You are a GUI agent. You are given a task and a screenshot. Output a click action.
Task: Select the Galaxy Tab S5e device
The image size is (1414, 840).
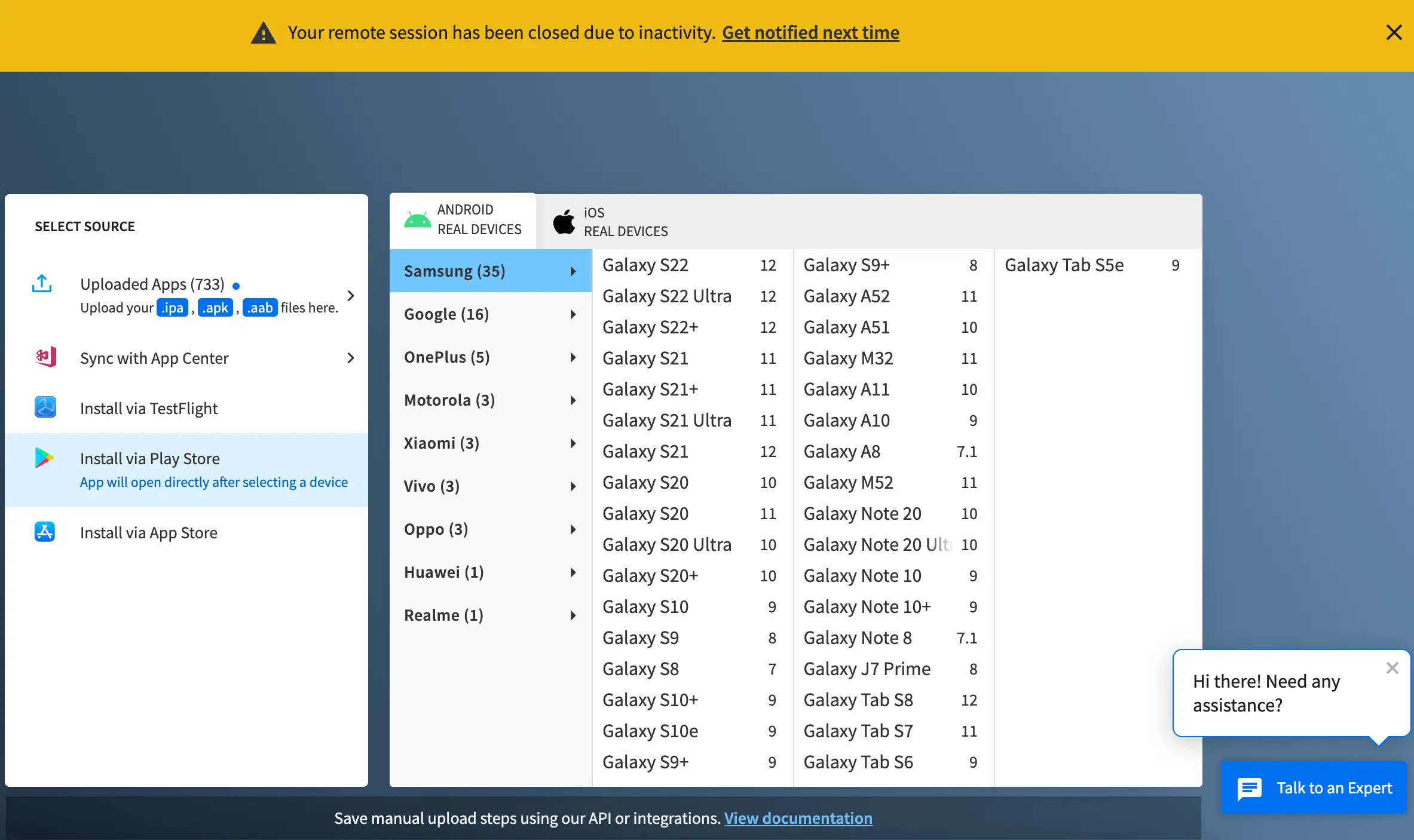point(1064,265)
